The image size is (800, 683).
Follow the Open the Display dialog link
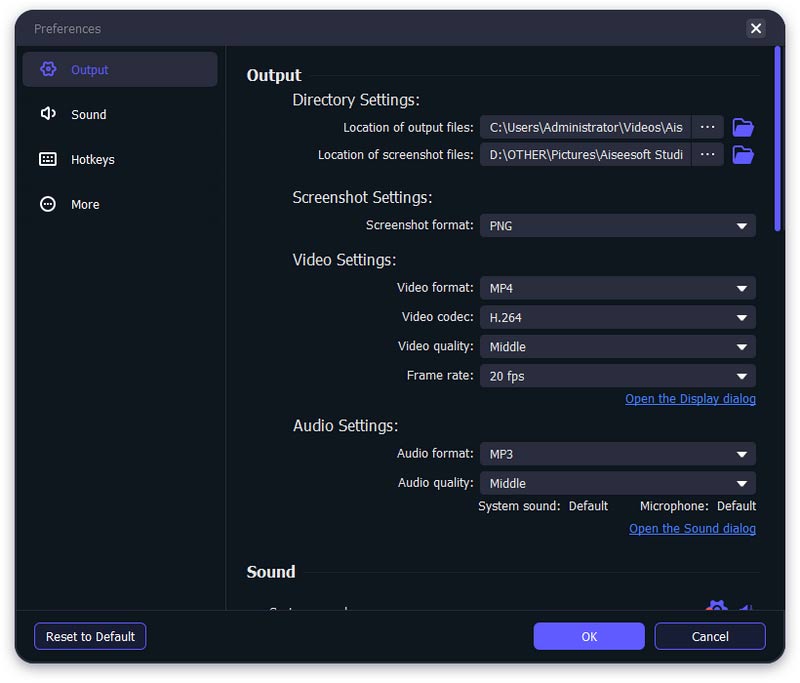pyautogui.click(x=690, y=399)
